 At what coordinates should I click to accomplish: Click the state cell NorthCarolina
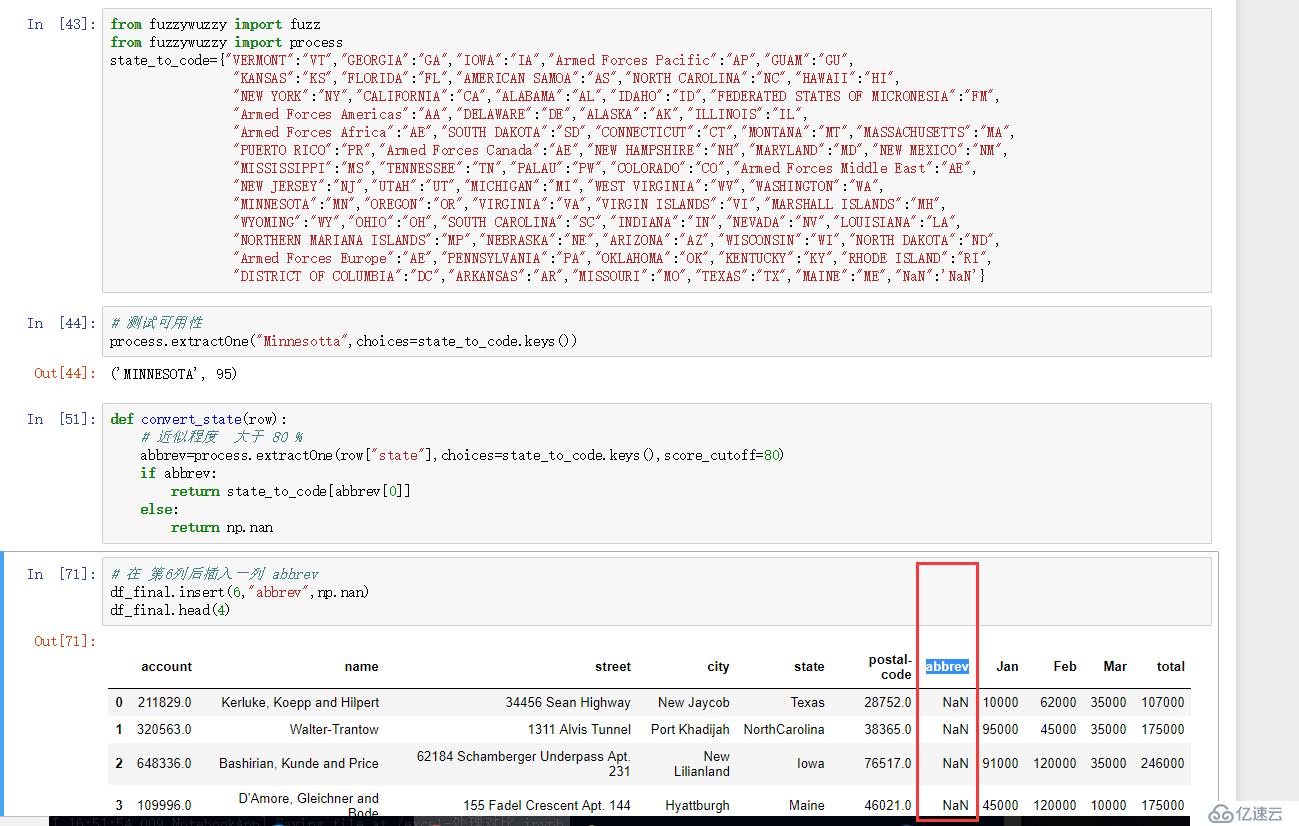coord(784,729)
